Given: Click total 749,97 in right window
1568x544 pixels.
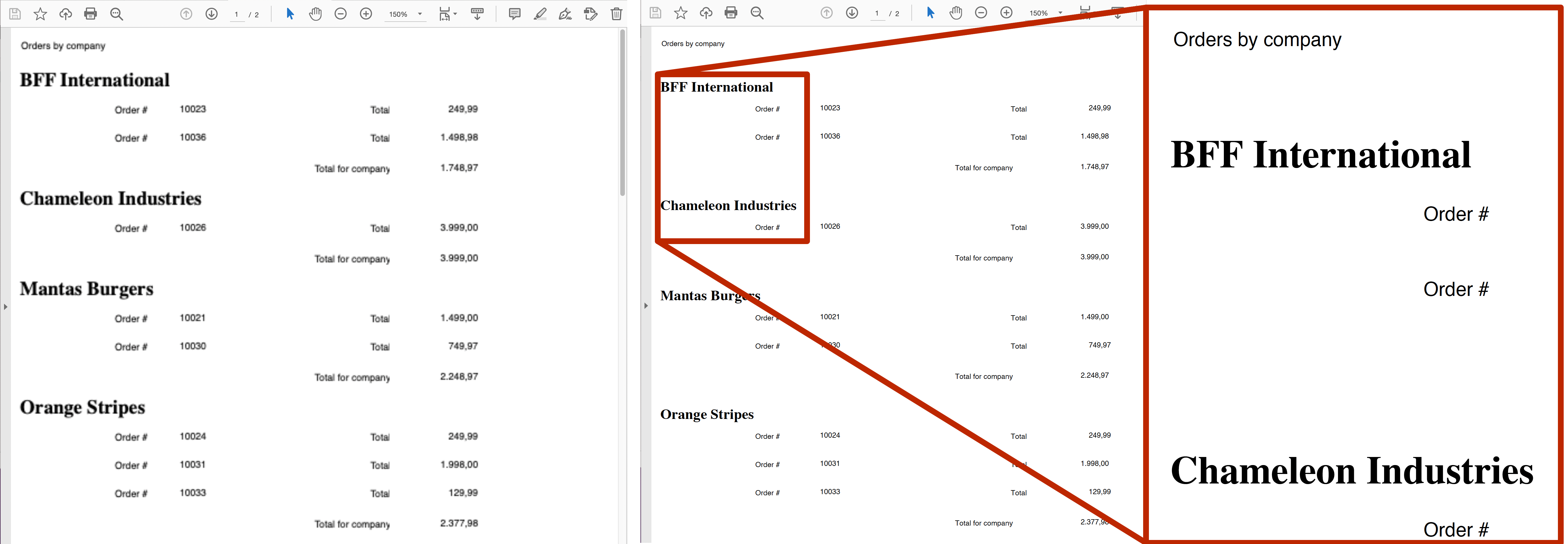Looking at the screenshot, I should [x=1099, y=345].
